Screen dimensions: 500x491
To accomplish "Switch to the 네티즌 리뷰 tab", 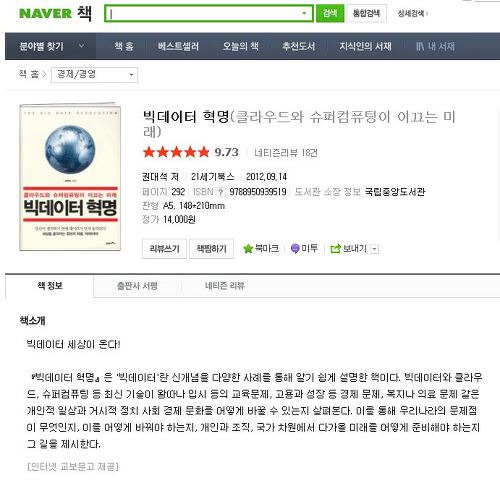I will [x=225, y=286].
